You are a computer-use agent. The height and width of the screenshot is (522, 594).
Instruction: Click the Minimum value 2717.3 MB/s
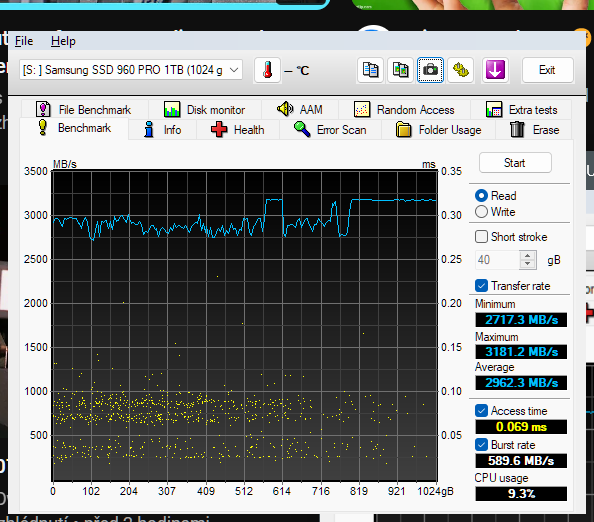click(521, 320)
